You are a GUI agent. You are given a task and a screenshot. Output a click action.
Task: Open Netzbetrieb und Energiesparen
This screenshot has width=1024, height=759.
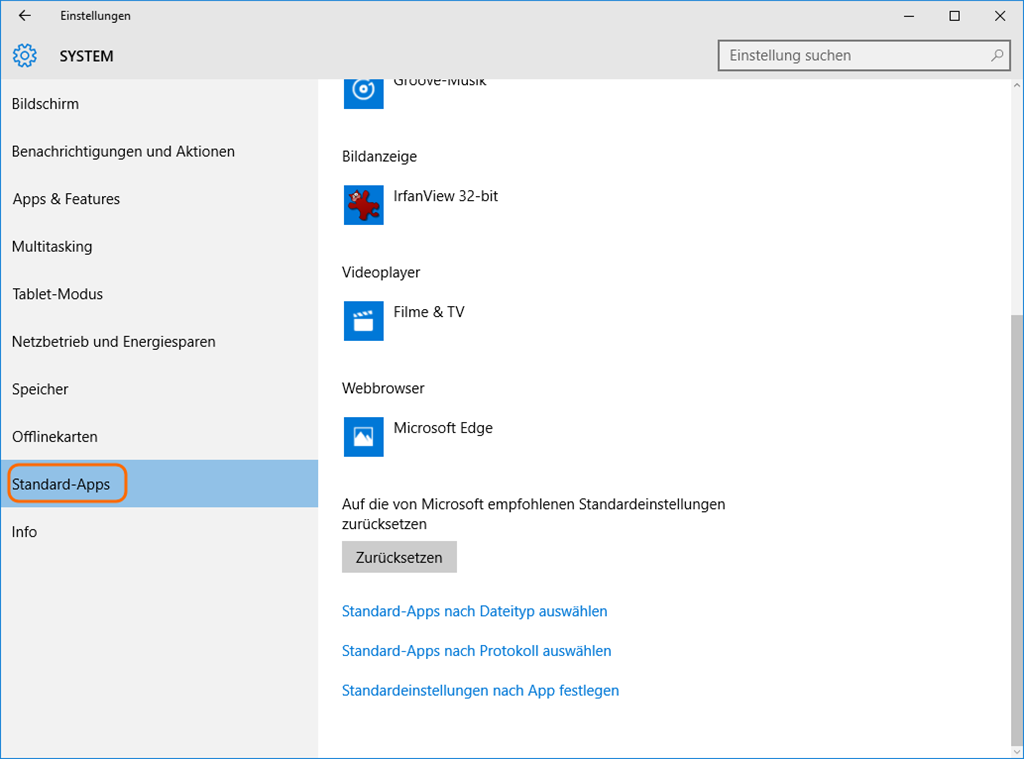(113, 342)
